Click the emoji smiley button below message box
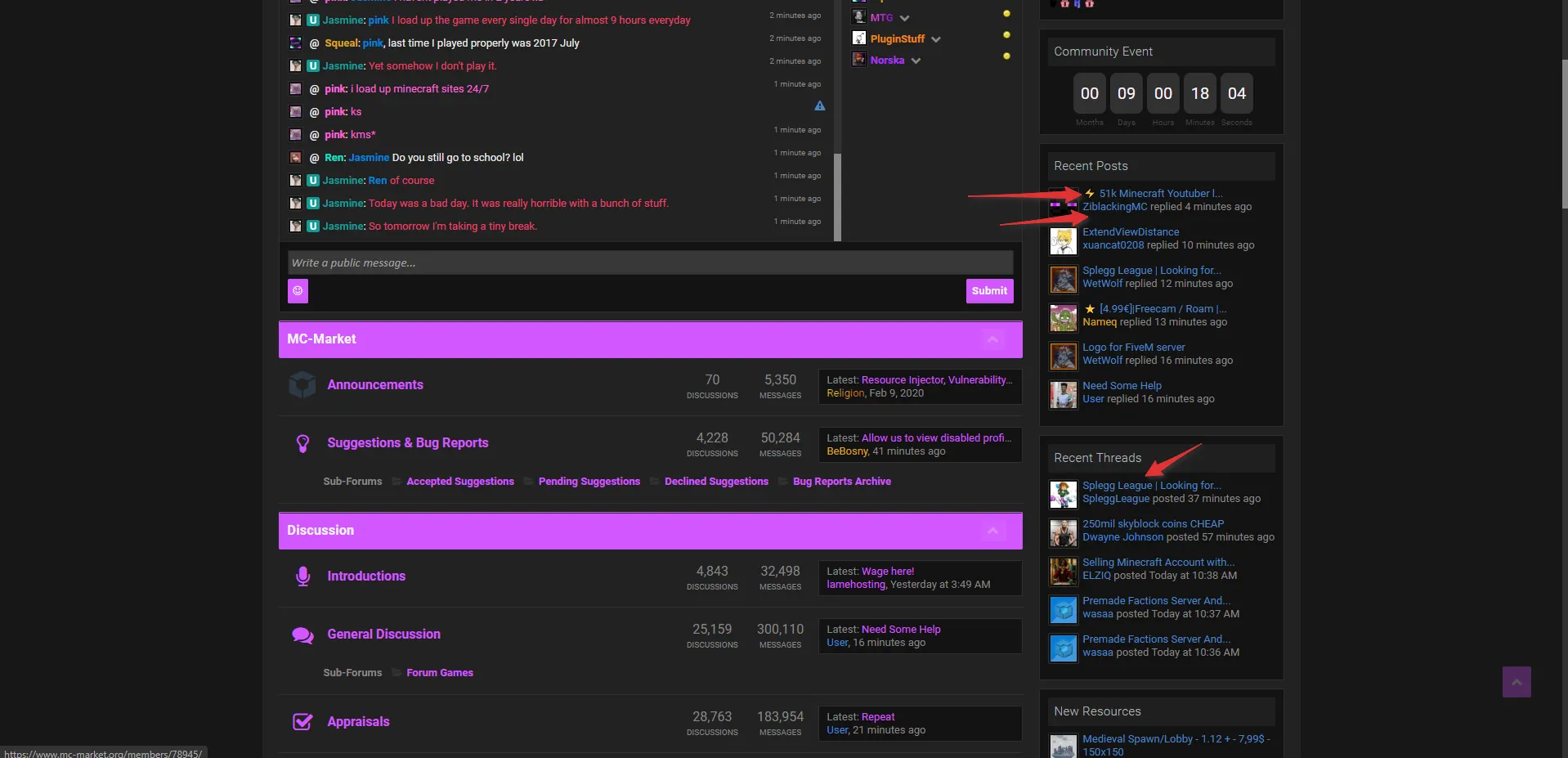 (298, 291)
